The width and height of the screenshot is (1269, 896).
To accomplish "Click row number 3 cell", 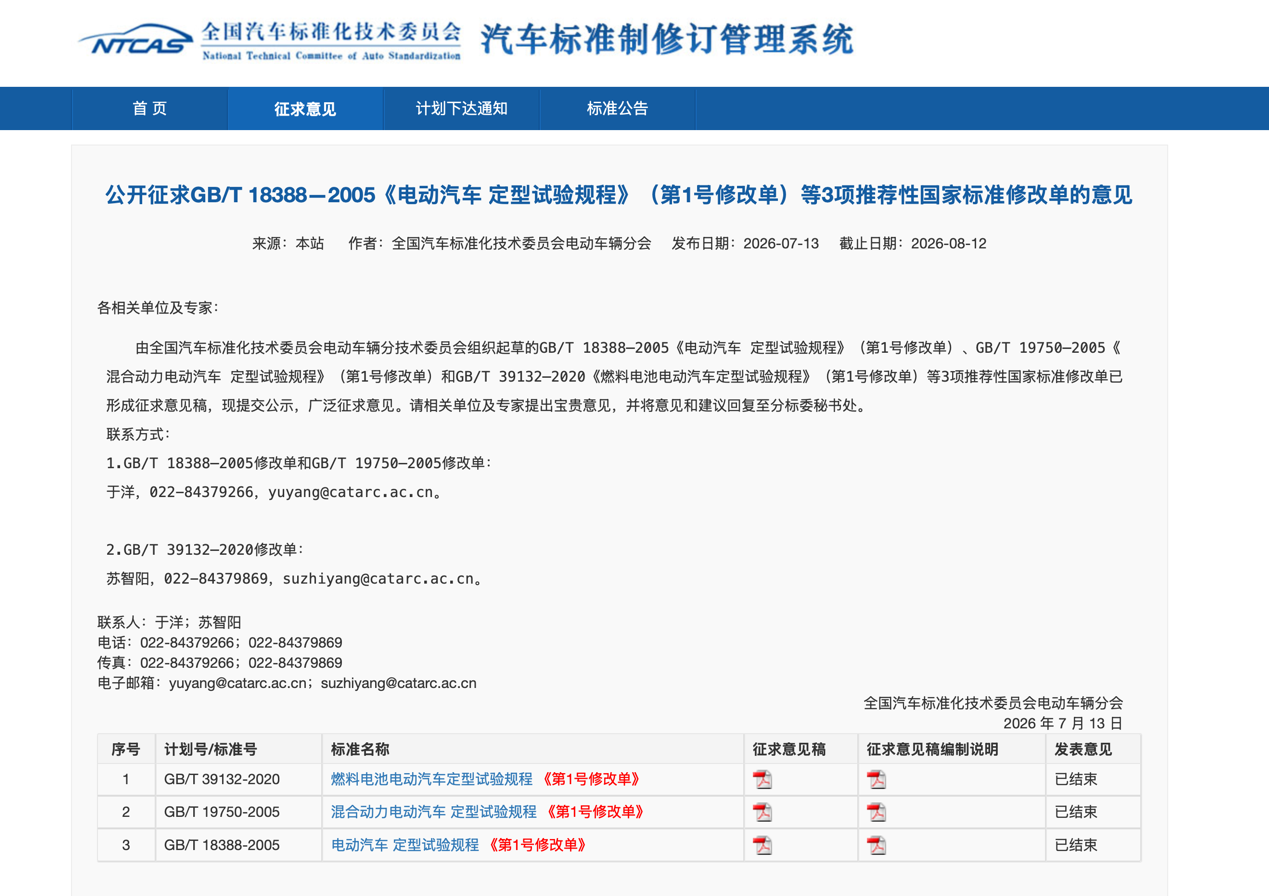I will pyautogui.click(x=126, y=845).
